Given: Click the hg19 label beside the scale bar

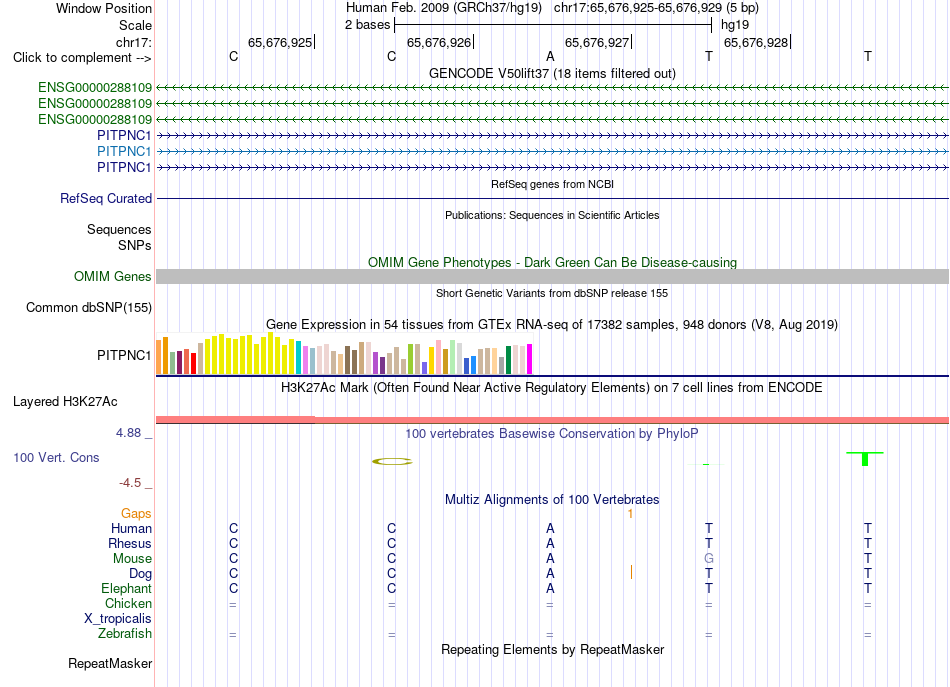Looking at the screenshot, I should pos(735,25).
